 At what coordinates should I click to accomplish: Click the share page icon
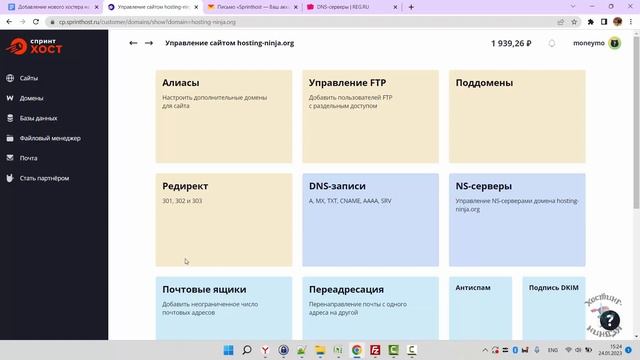[x=560, y=22]
